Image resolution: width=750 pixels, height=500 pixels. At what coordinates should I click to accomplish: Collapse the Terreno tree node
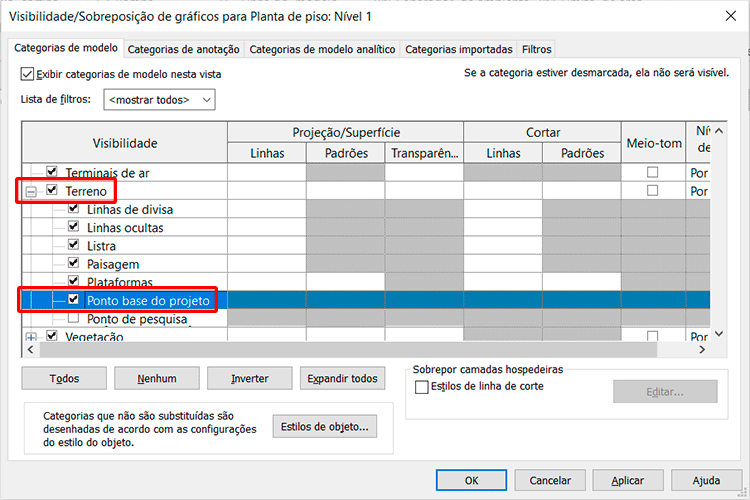31,192
